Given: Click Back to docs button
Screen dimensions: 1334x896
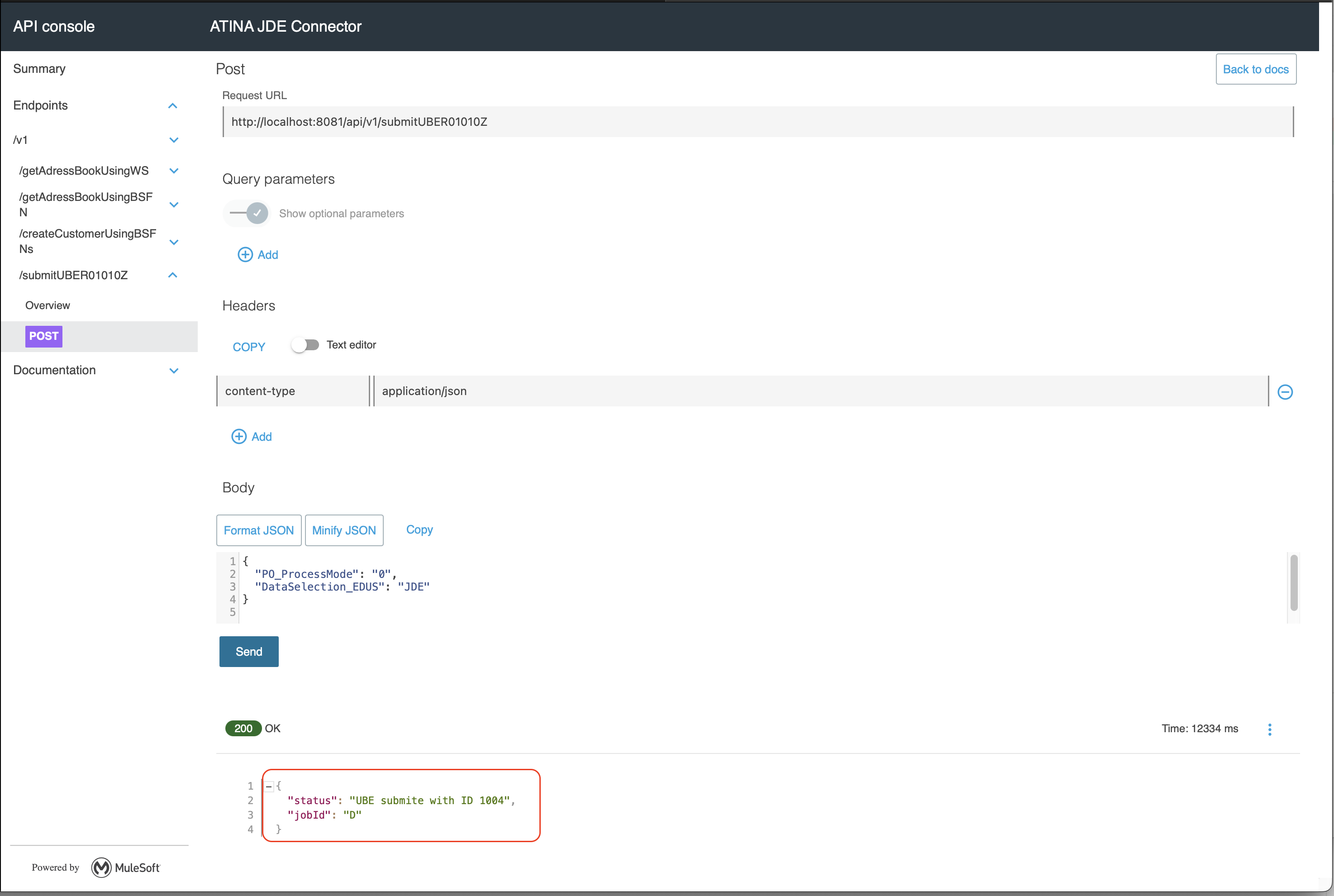Looking at the screenshot, I should (x=1255, y=69).
